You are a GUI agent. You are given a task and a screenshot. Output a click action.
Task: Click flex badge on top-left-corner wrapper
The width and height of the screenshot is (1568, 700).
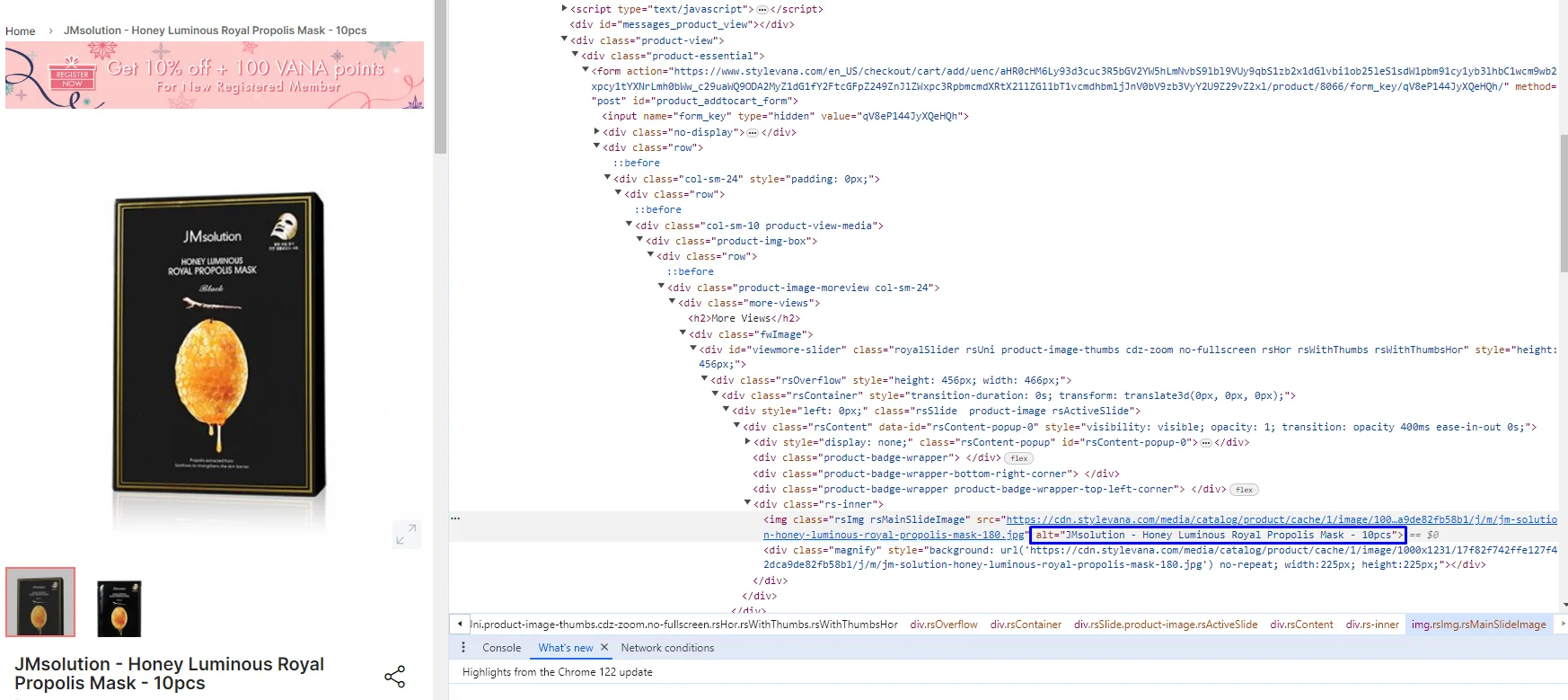tap(1244, 490)
